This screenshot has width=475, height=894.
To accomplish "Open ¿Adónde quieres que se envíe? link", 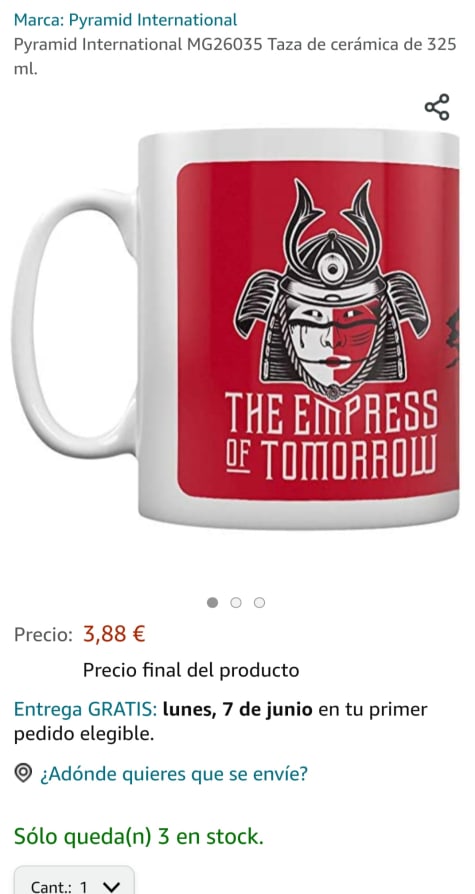I will [173, 774].
